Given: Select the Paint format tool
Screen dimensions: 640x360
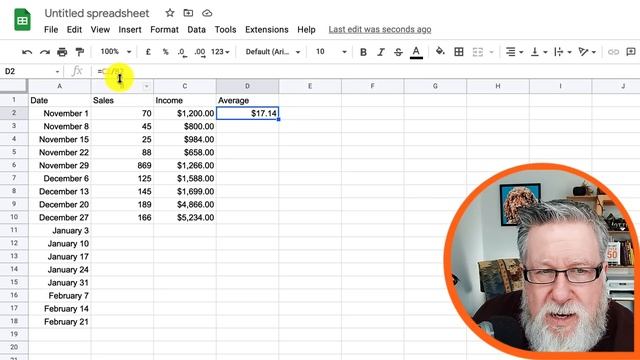Looking at the screenshot, I should tap(80, 52).
